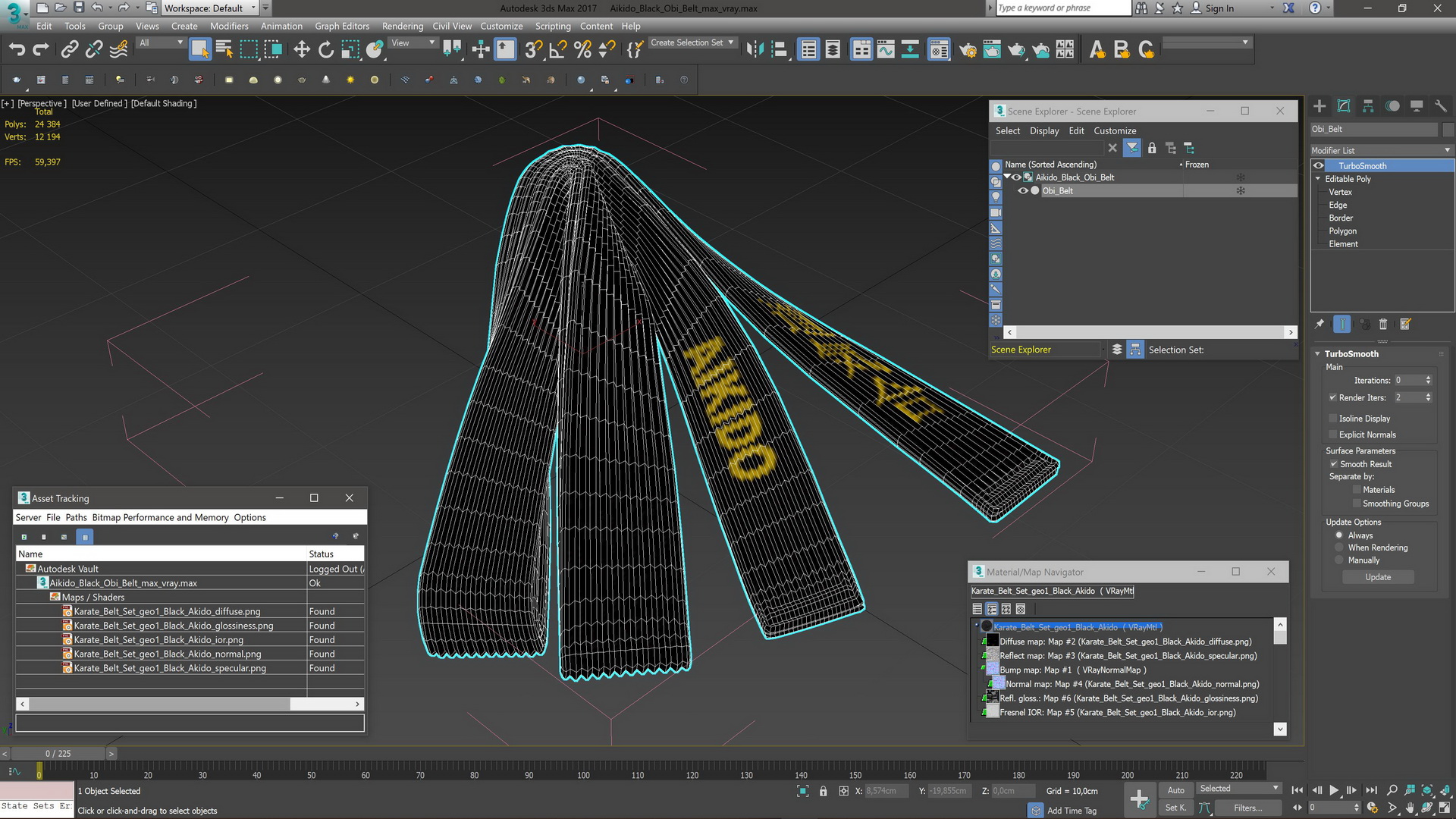The width and height of the screenshot is (1456, 819).
Task: Toggle the Angle Snap icon
Action: (558, 50)
